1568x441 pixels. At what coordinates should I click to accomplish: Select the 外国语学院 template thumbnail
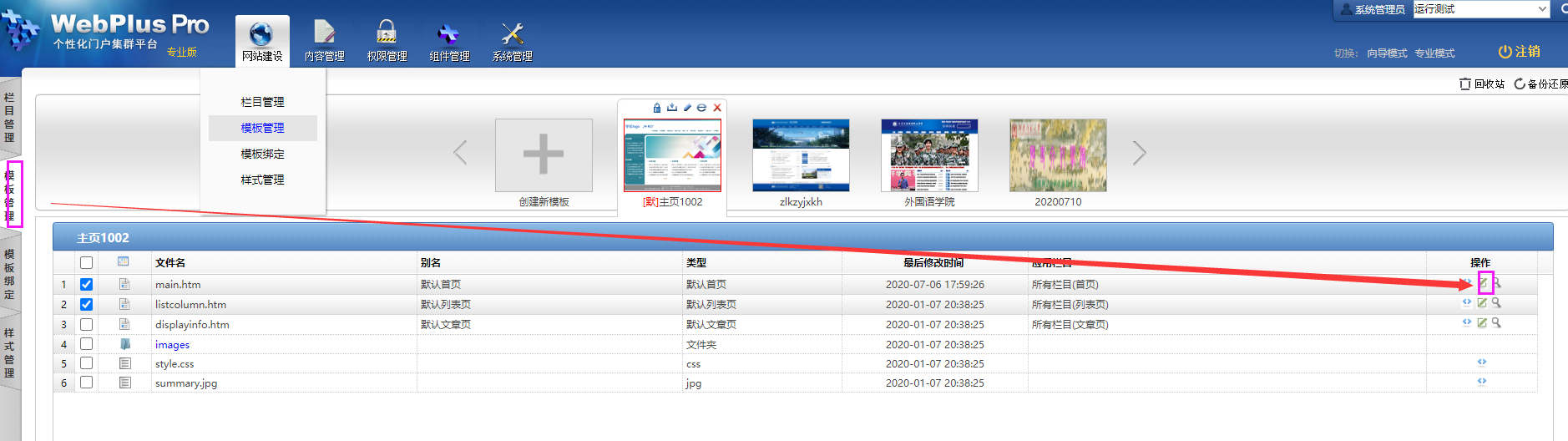pos(929,155)
